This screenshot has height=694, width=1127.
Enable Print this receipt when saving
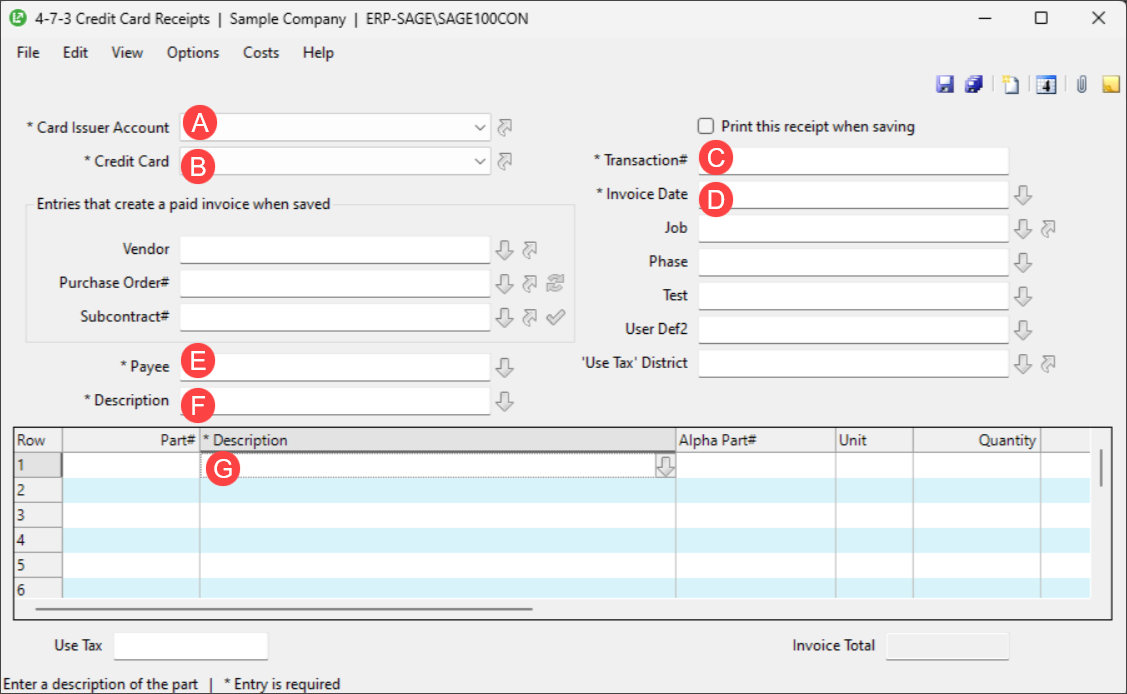pyautogui.click(x=706, y=126)
